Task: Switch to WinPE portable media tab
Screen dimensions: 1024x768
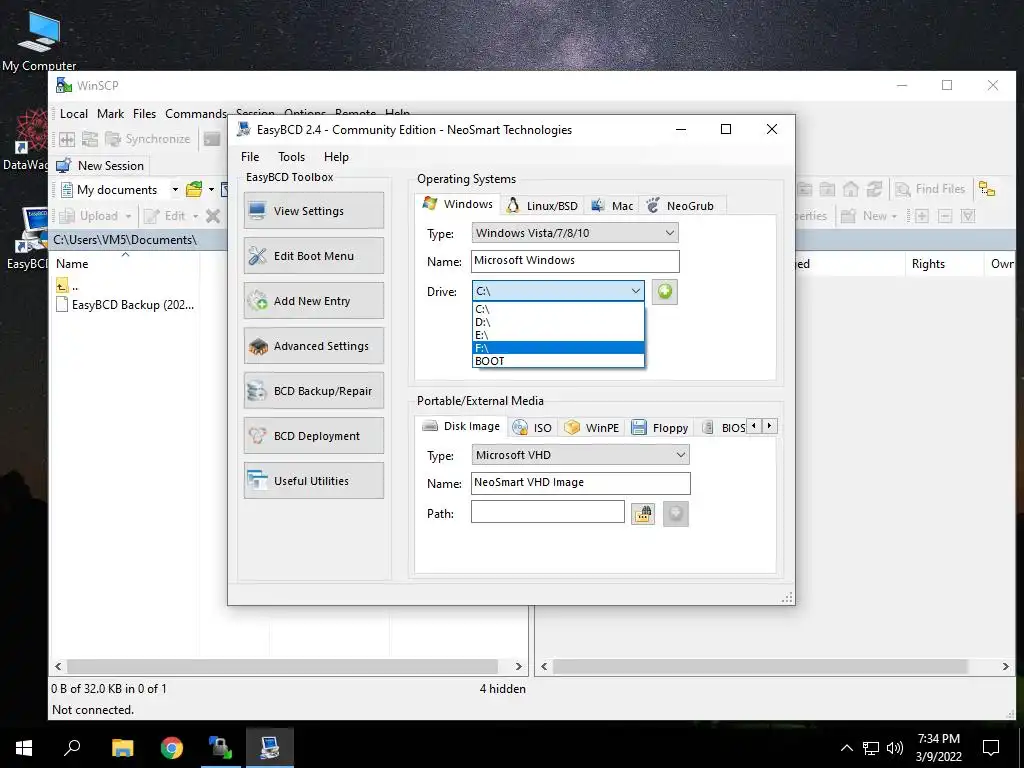Action: pyautogui.click(x=592, y=428)
